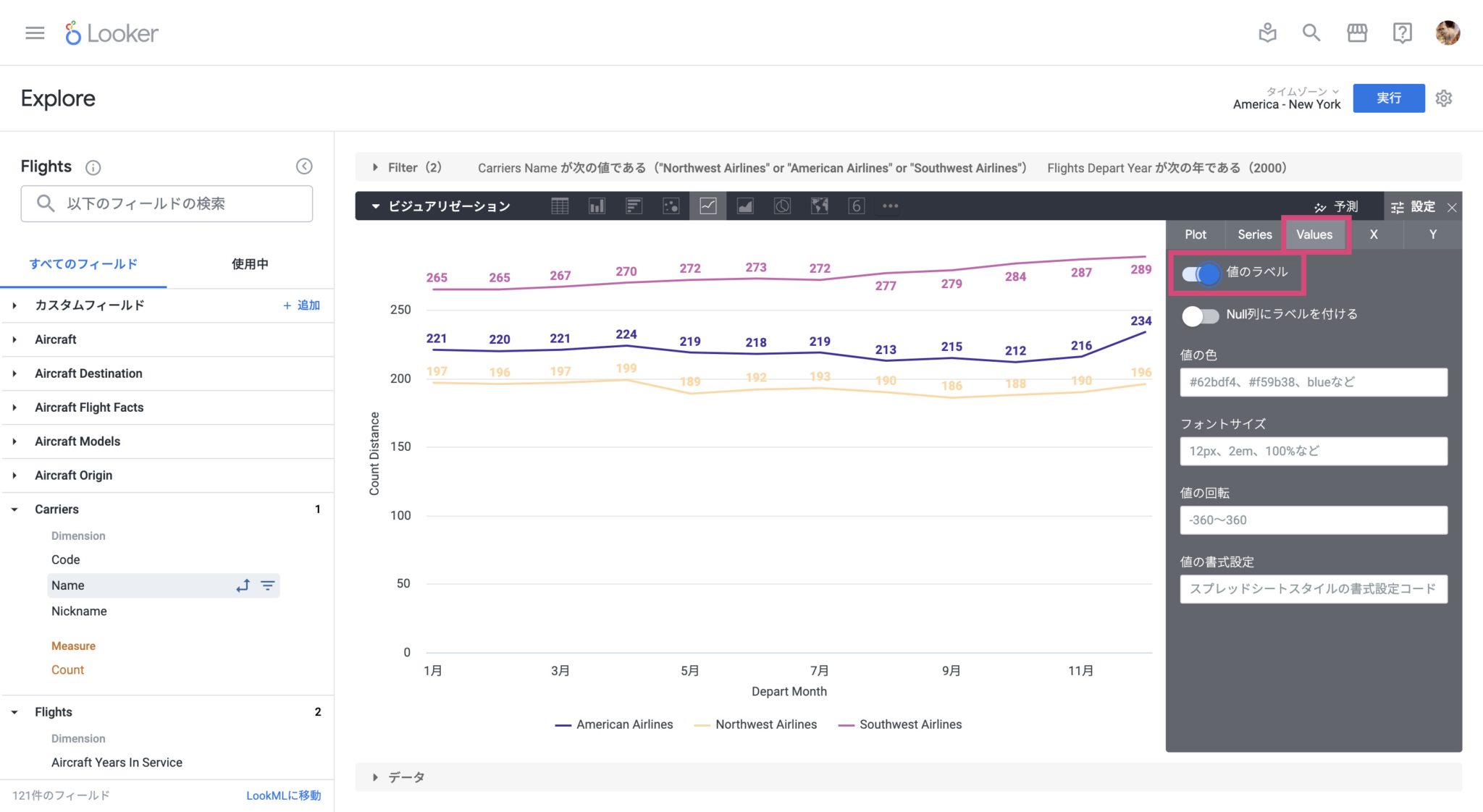Open the 使用中 tab
The width and height of the screenshot is (1483, 812).
250,263
